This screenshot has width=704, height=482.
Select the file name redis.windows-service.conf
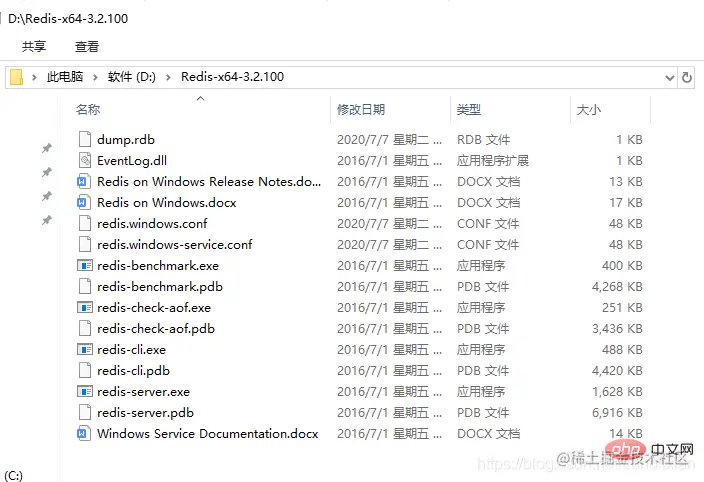[x=175, y=245]
